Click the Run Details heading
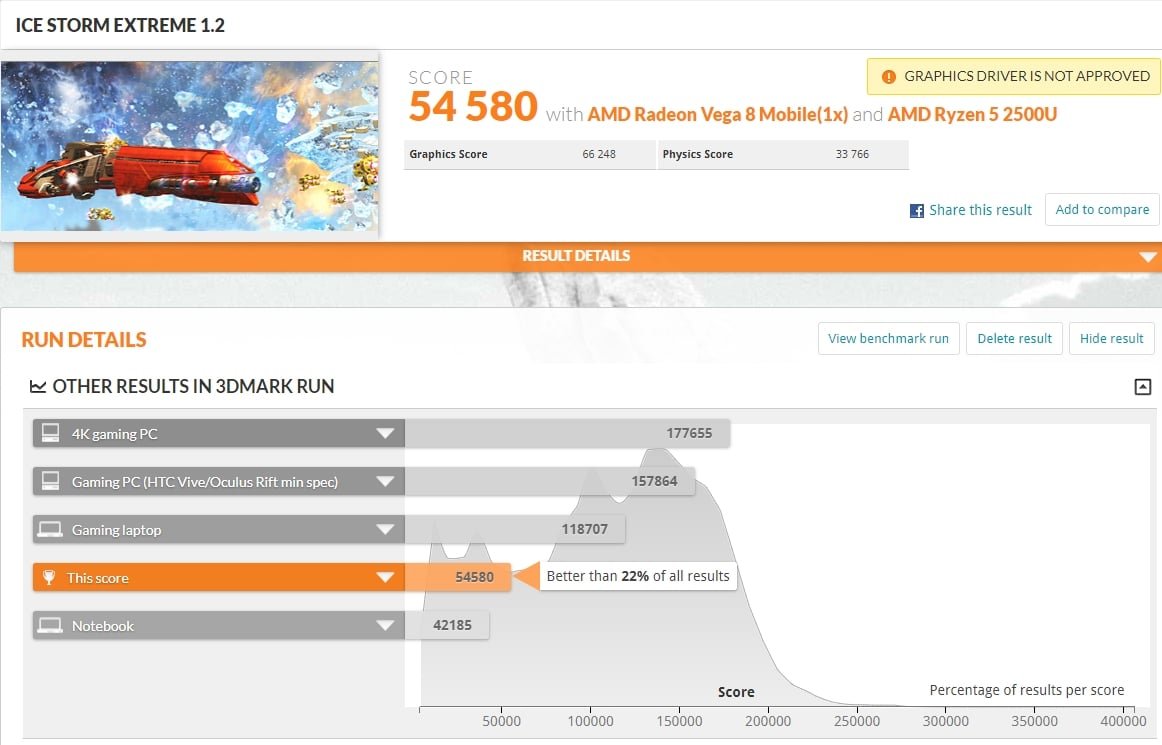This screenshot has height=745, width=1162. tap(84, 340)
